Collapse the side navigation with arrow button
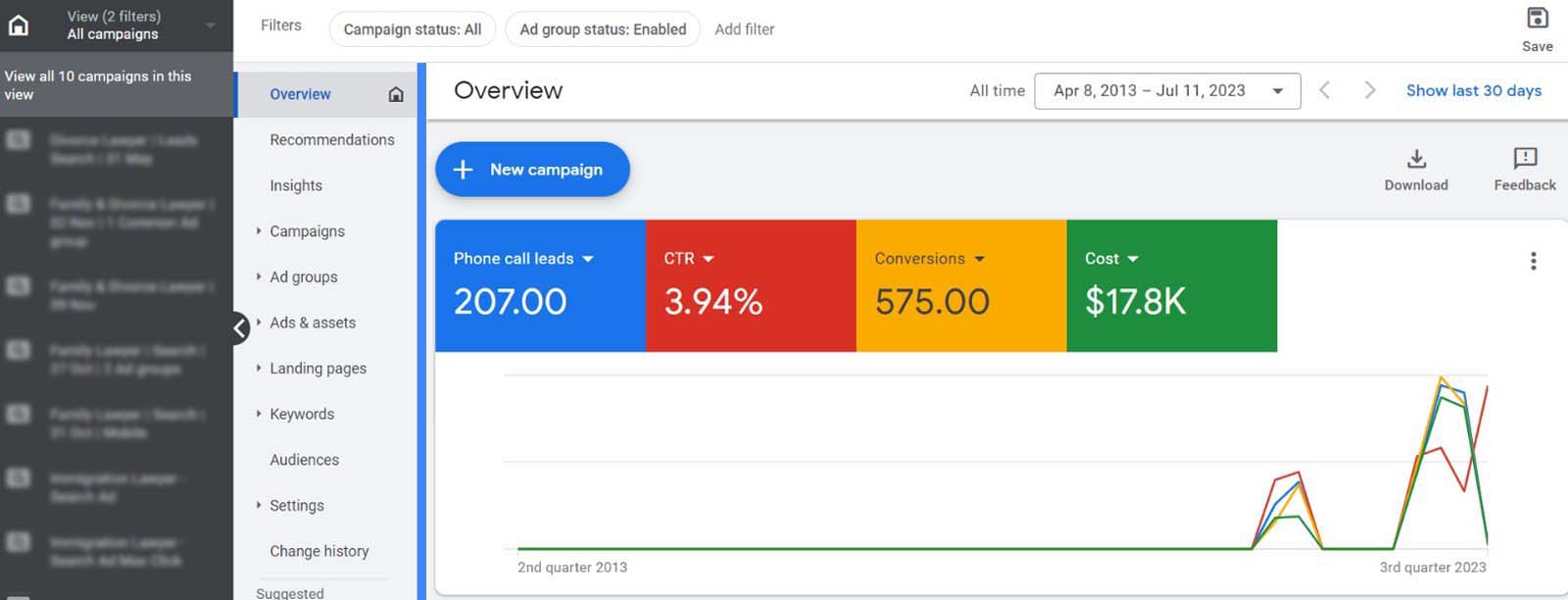This screenshot has width=1568, height=600. (240, 328)
